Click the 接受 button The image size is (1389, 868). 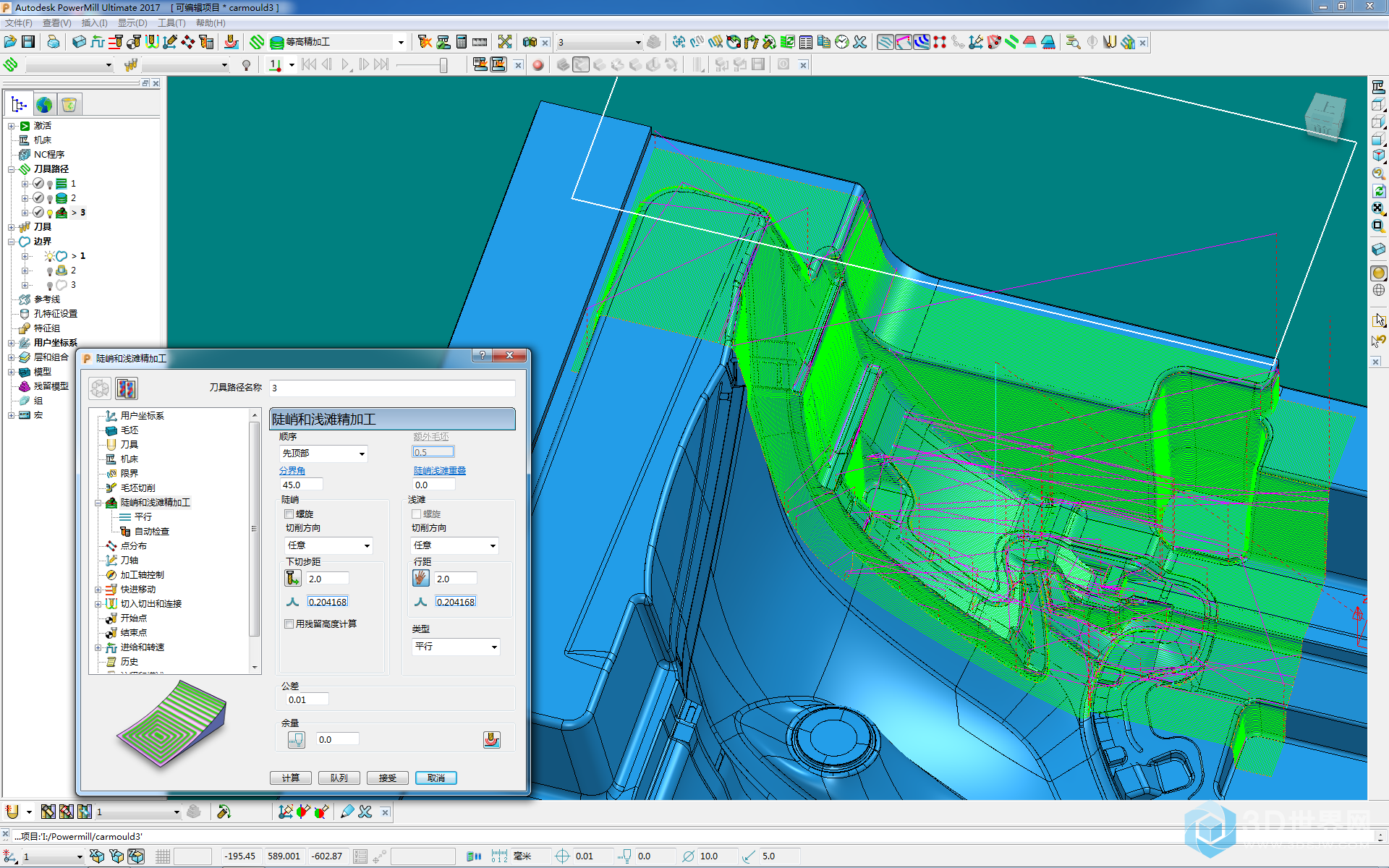(388, 778)
